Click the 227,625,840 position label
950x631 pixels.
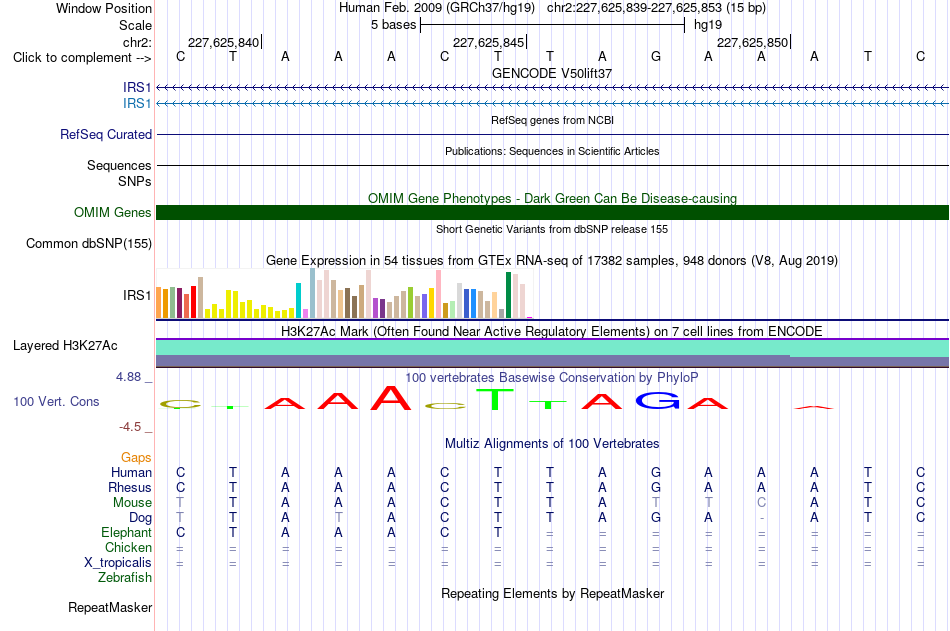coord(223,42)
